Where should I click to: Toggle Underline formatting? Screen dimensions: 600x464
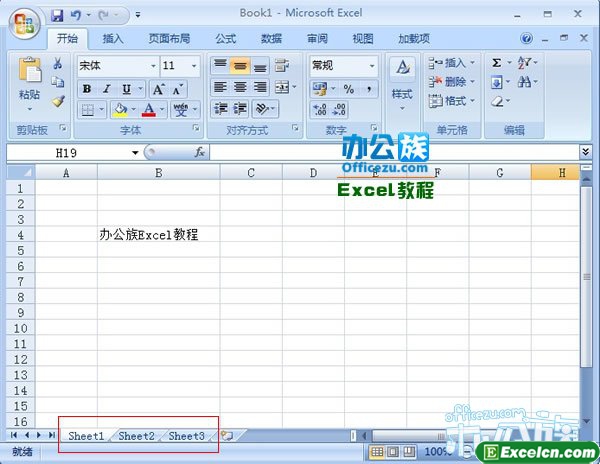point(126,90)
